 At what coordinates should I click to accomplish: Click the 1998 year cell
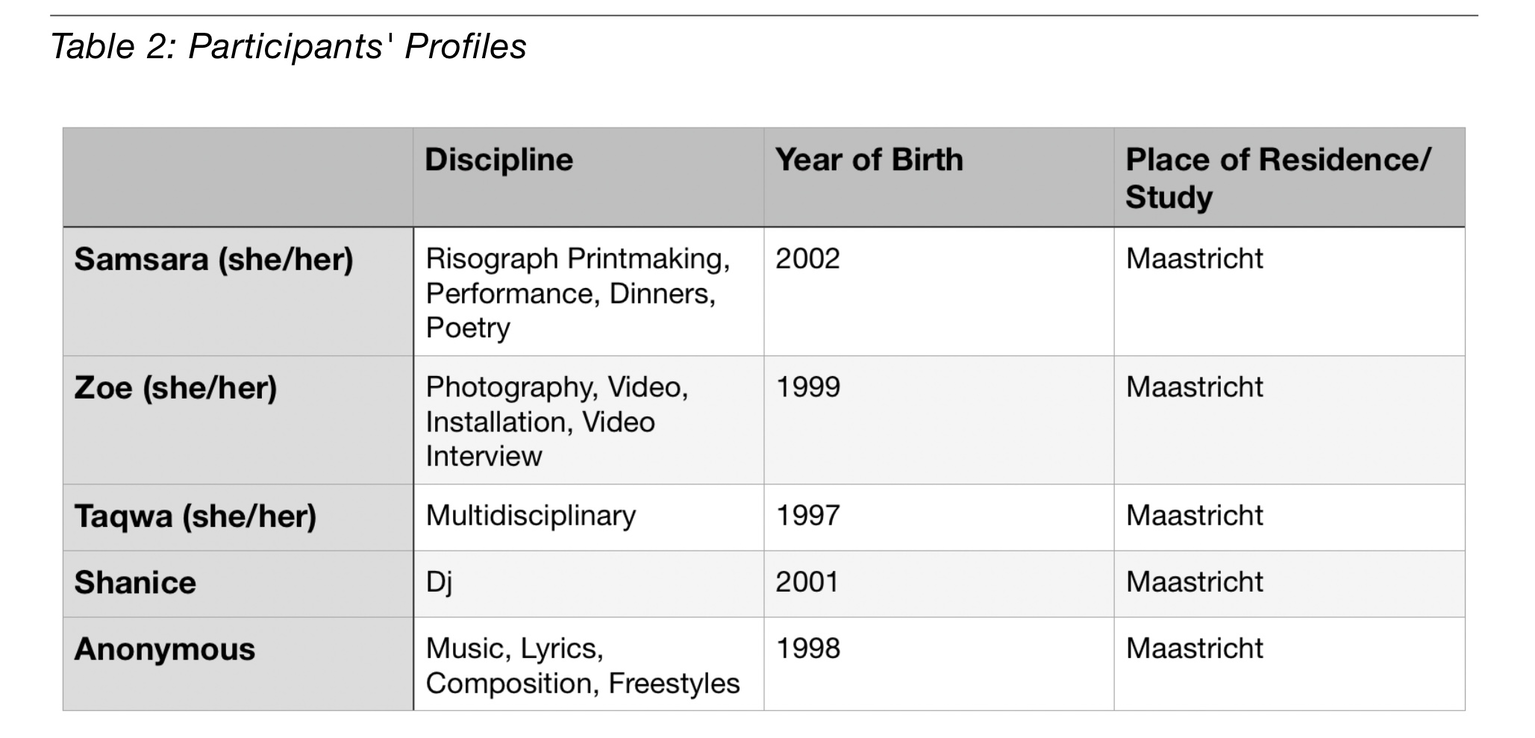[x=808, y=649]
